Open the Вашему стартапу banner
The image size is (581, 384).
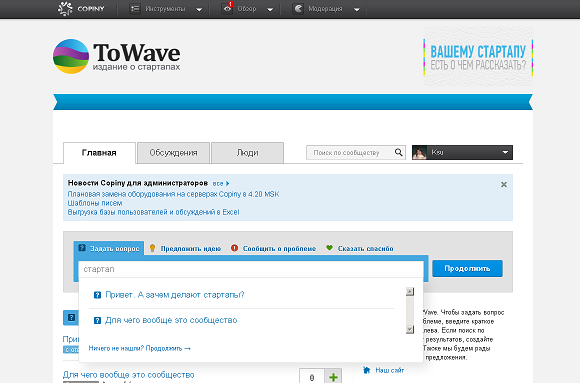(x=478, y=57)
